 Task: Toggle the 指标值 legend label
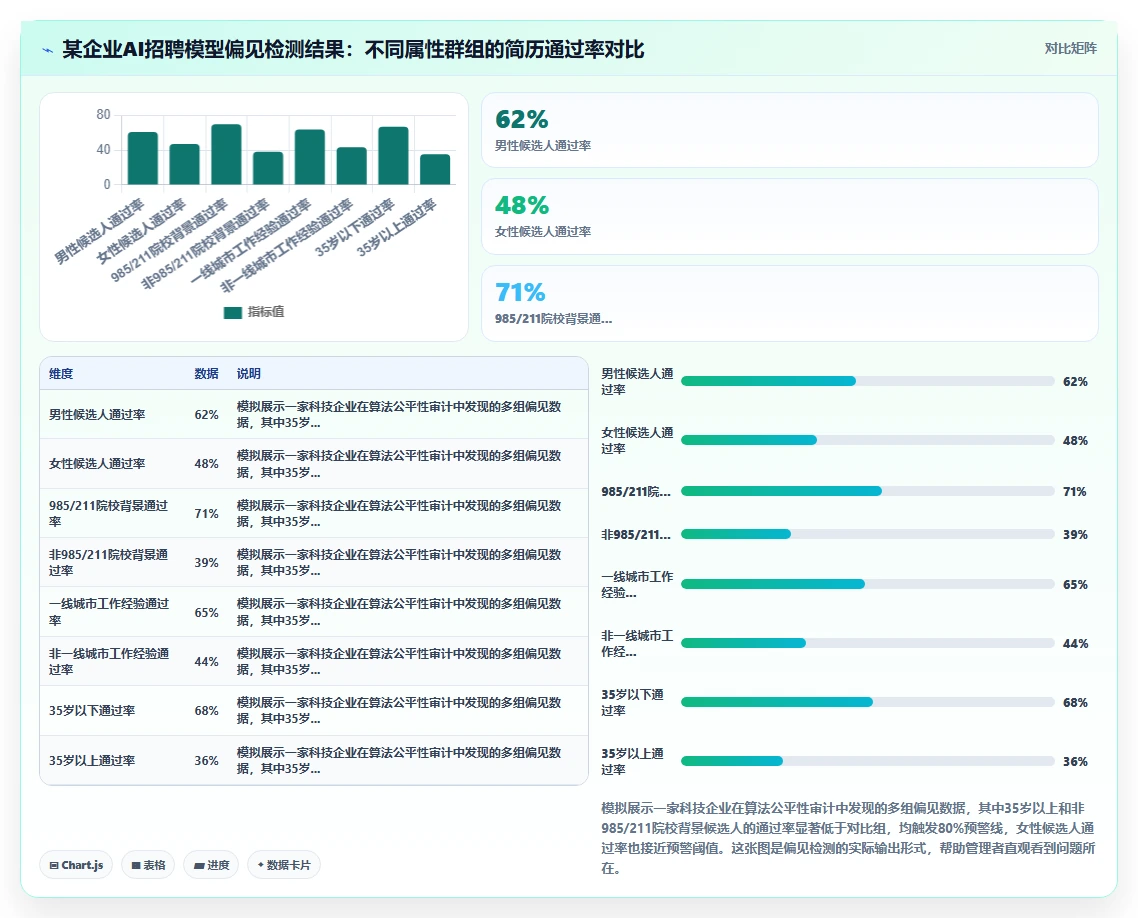(x=266, y=312)
